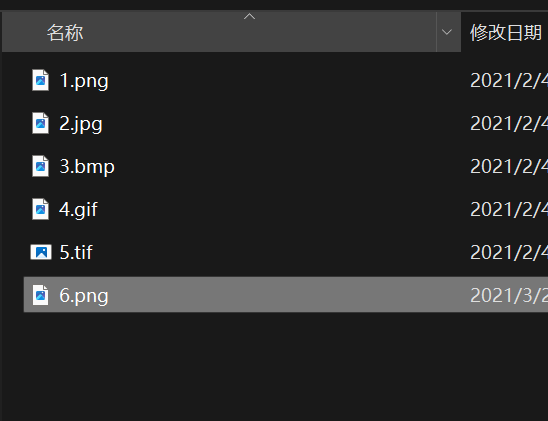This screenshot has height=421, width=548.
Task: Select the file named 2.jpg
Action: click(x=81, y=124)
